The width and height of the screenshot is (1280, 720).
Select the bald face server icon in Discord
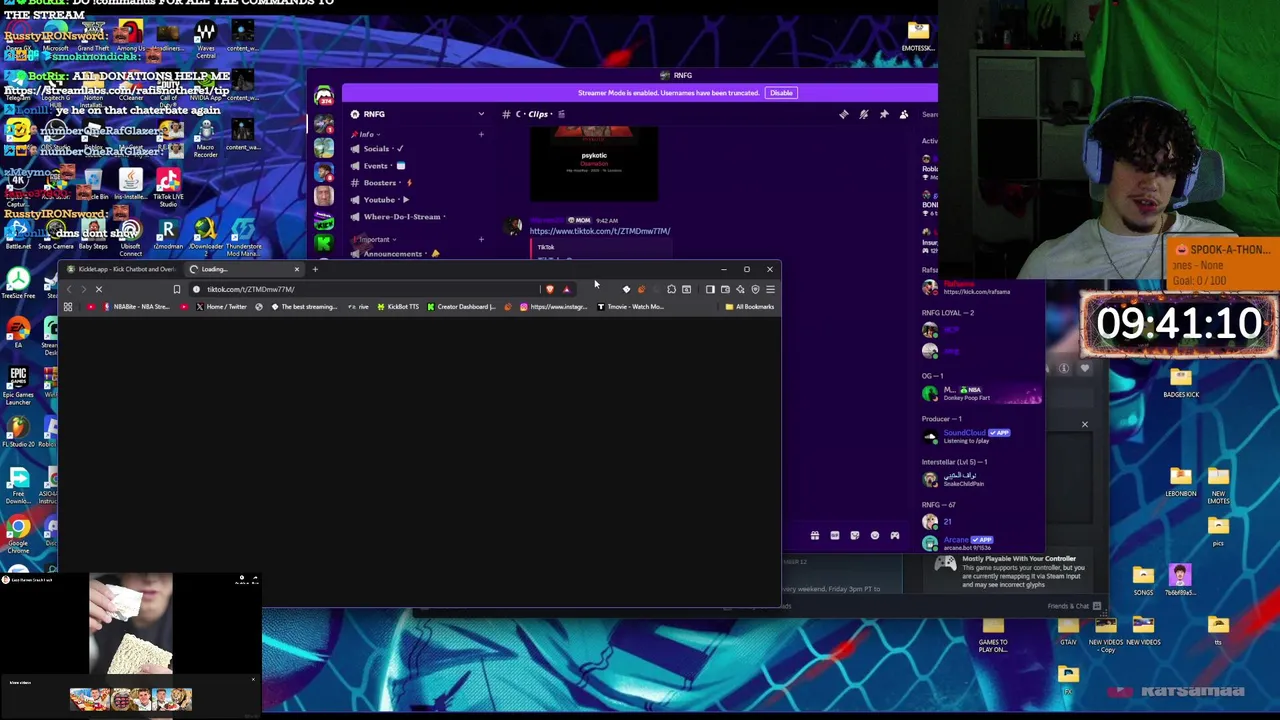323,196
